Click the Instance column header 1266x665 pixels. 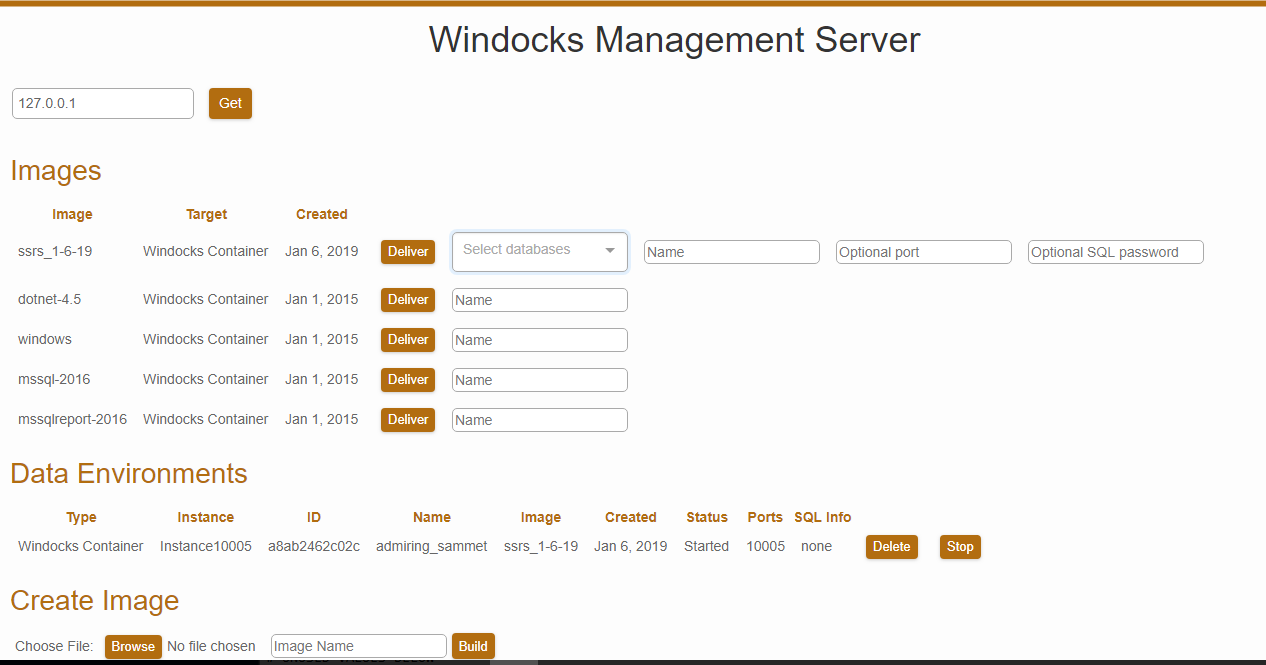click(x=206, y=517)
